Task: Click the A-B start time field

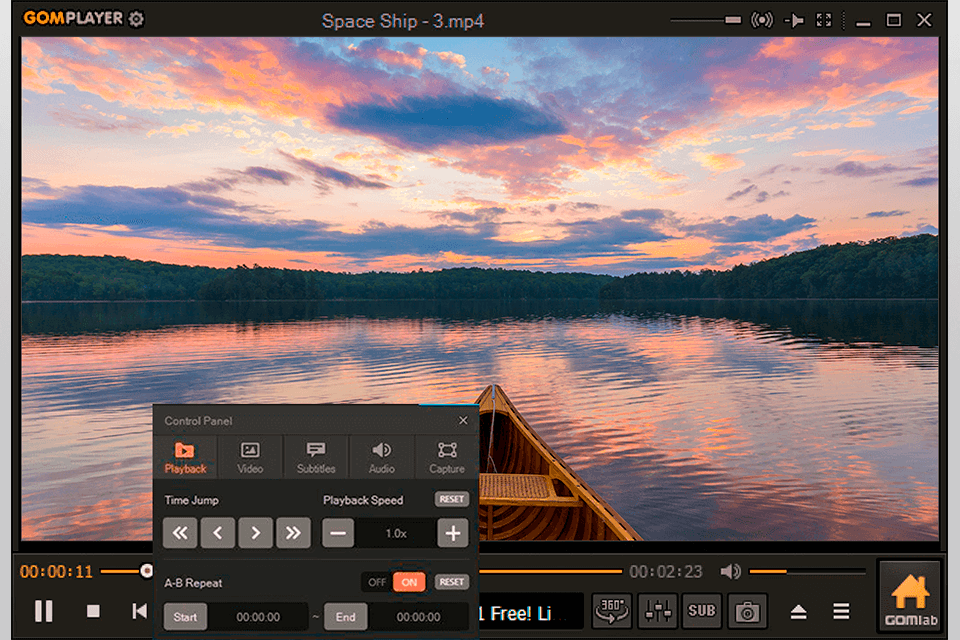Action: click(258, 617)
